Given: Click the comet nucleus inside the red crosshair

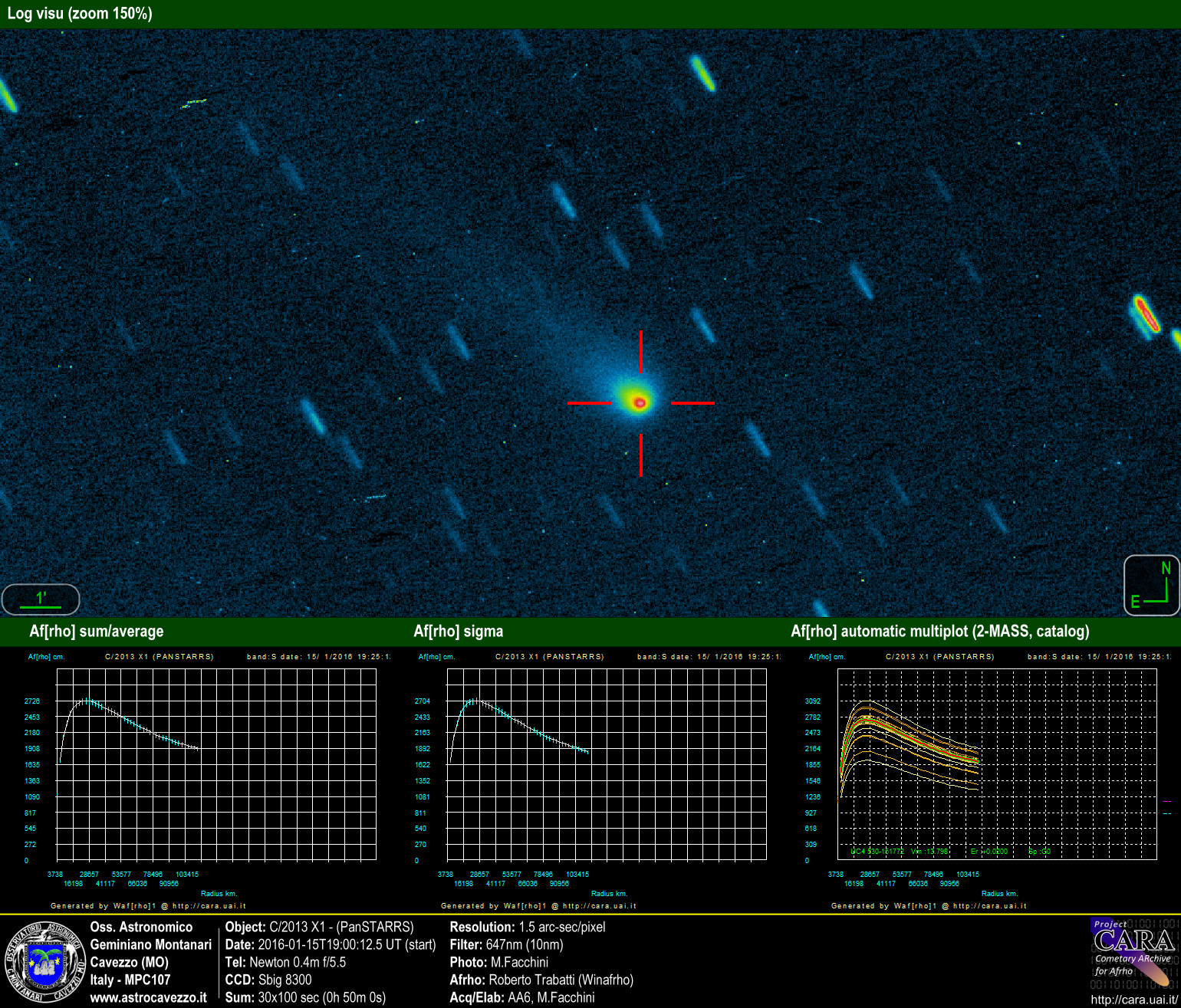Looking at the screenshot, I should tap(640, 402).
